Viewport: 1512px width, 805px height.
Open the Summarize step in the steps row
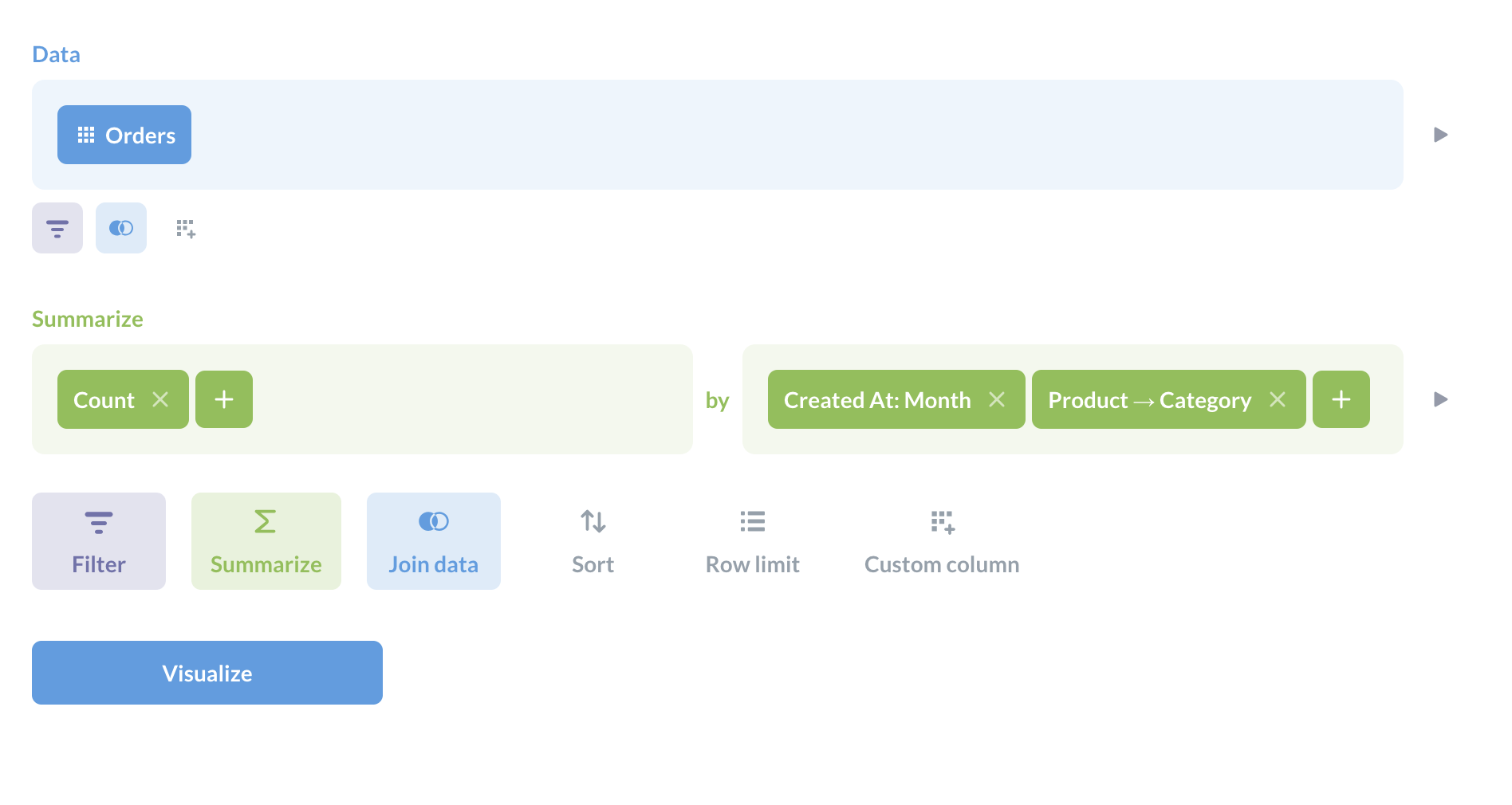[266, 540]
